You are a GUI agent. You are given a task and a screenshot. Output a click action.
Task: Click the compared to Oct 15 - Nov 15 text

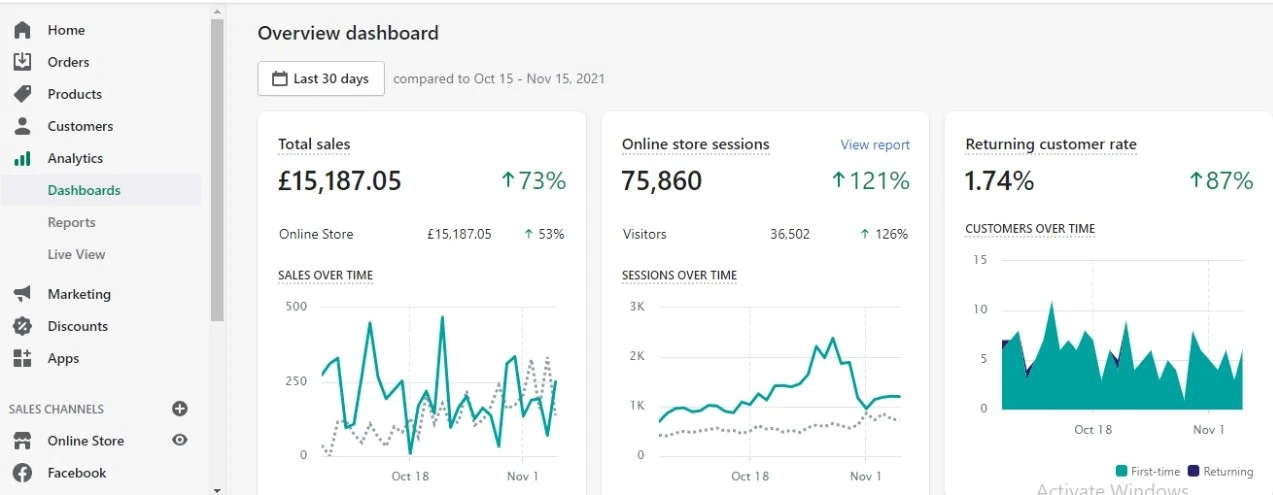[x=499, y=78]
